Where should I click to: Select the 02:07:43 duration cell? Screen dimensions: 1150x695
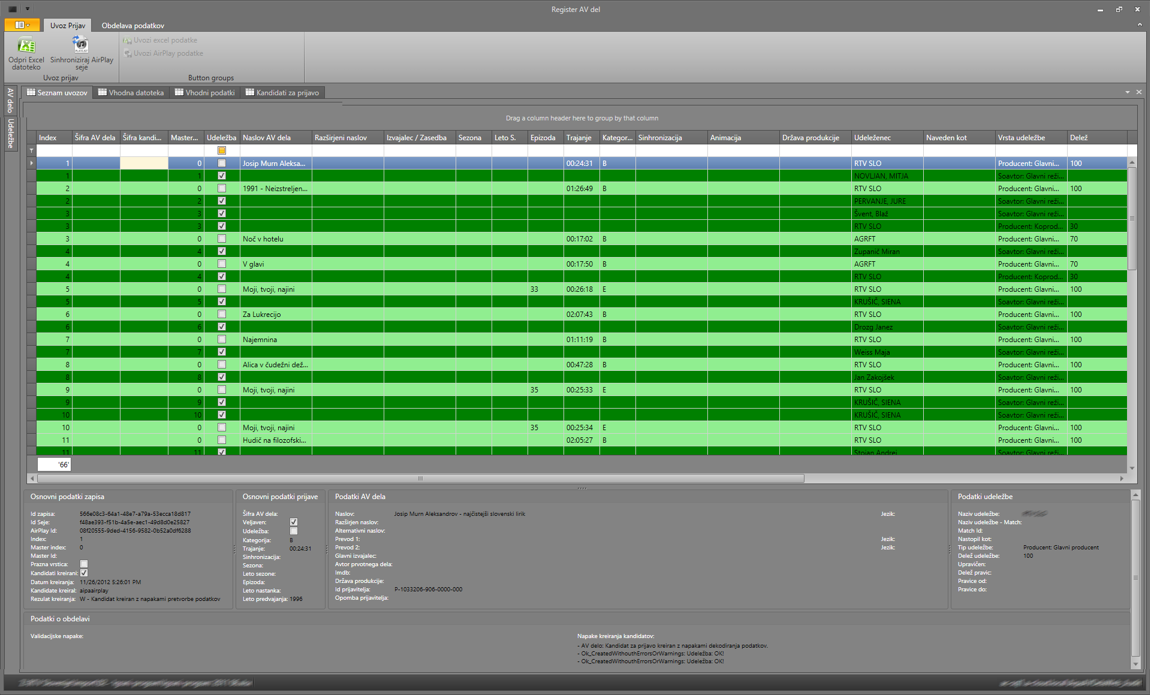582,315
